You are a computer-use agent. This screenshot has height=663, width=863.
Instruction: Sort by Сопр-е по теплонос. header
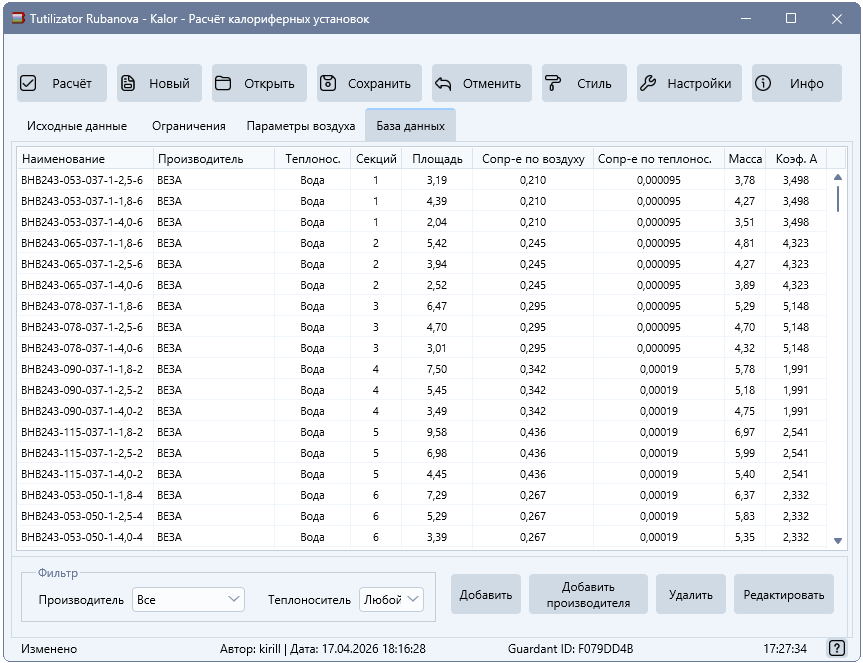click(659, 159)
